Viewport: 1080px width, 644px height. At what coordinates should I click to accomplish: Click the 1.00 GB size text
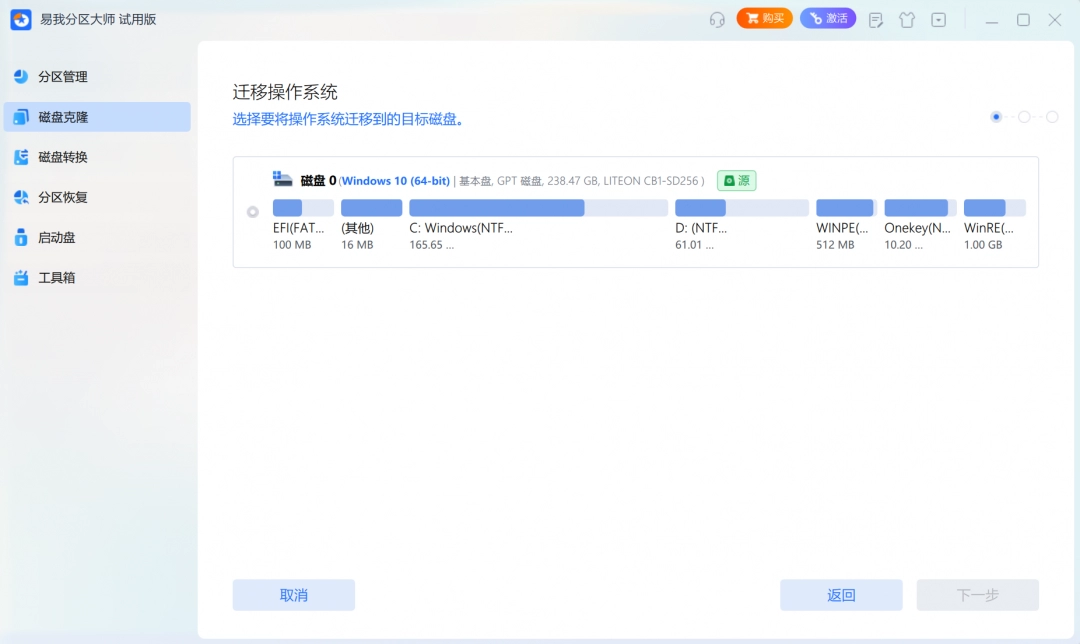click(983, 245)
